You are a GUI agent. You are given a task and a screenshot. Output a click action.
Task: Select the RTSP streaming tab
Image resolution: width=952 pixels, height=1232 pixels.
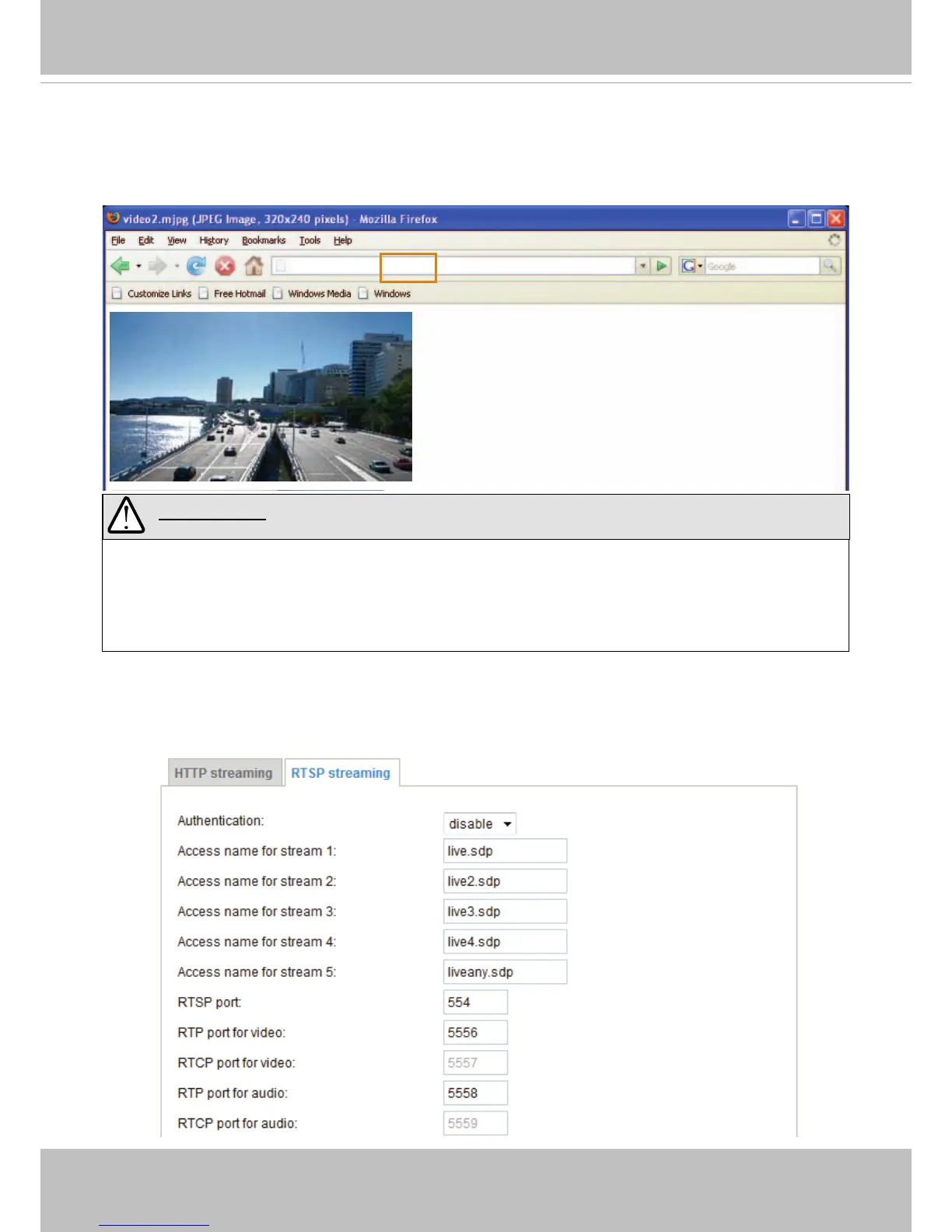(x=341, y=773)
